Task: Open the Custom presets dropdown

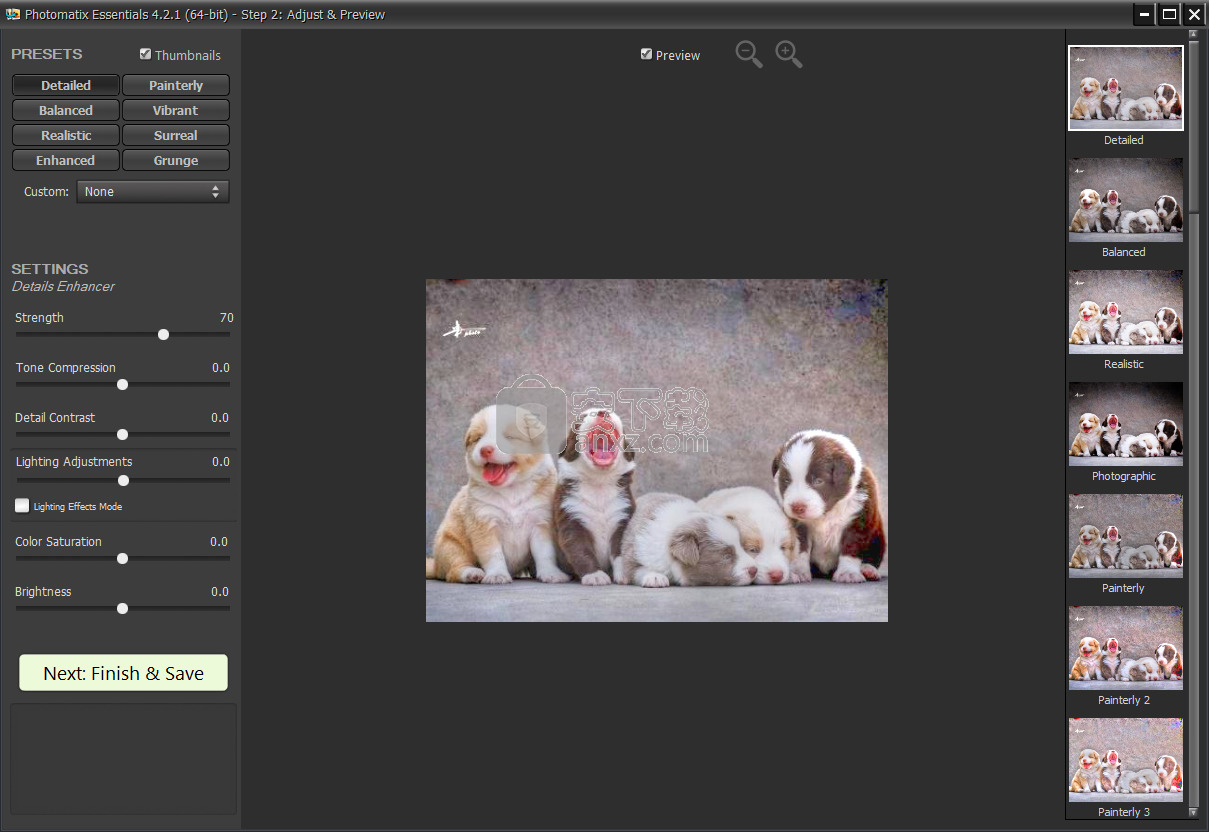Action: pos(153,191)
